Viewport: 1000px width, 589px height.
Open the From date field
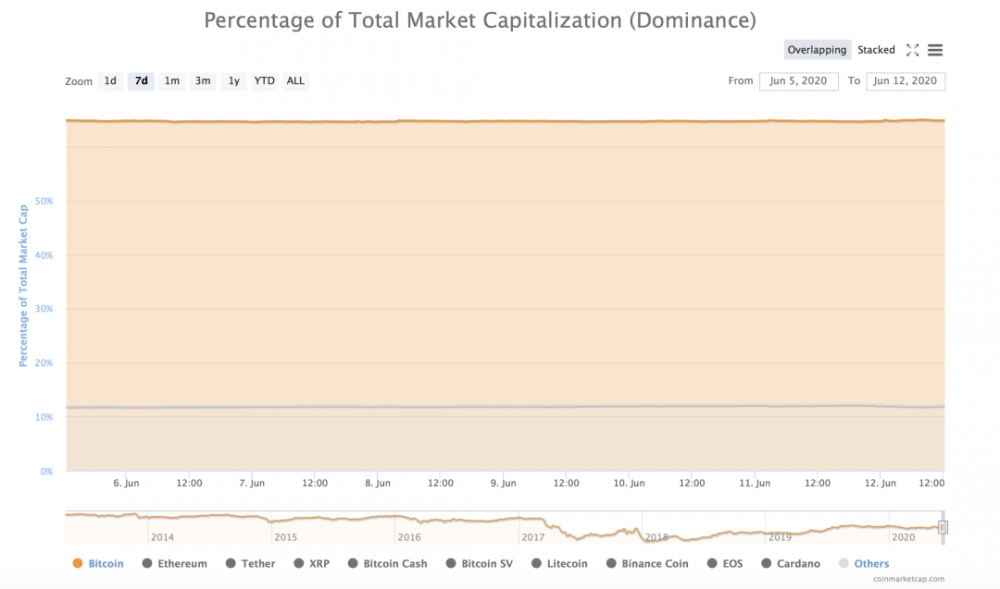click(x=798, y=81)
